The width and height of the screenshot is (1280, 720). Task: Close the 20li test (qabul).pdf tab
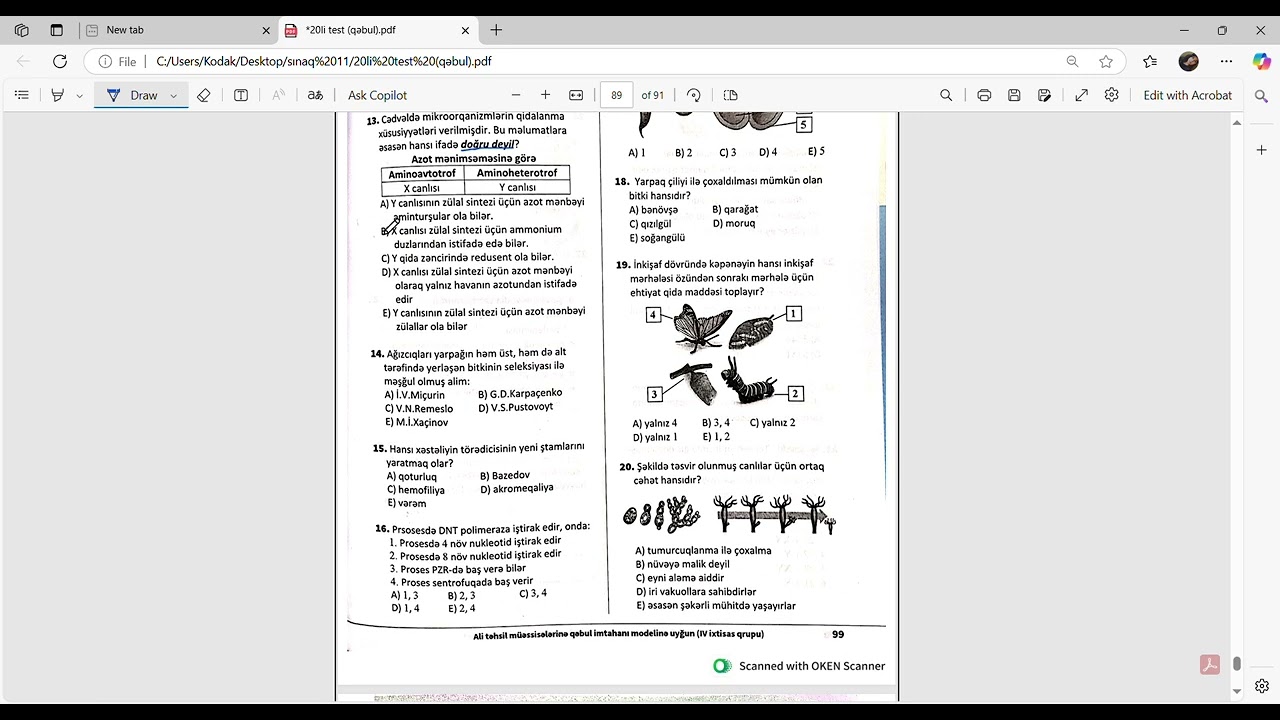coord(466,30)
